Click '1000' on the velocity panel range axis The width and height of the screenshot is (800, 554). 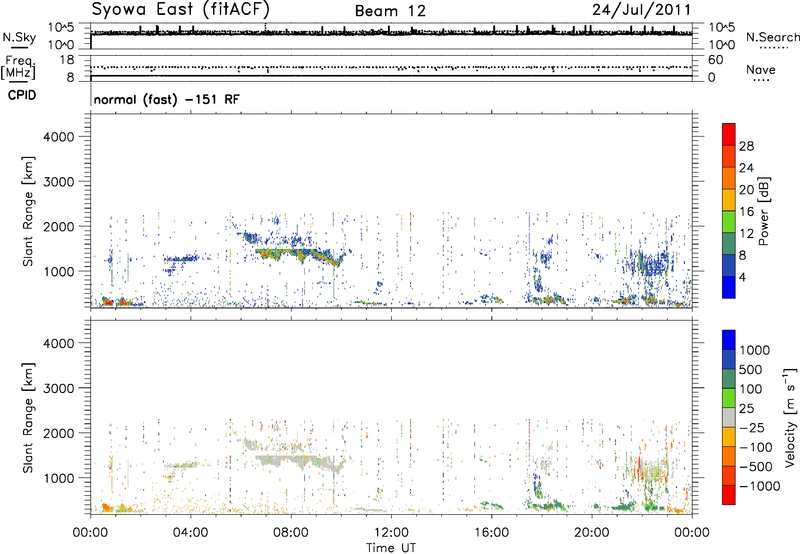pos(59,478)
